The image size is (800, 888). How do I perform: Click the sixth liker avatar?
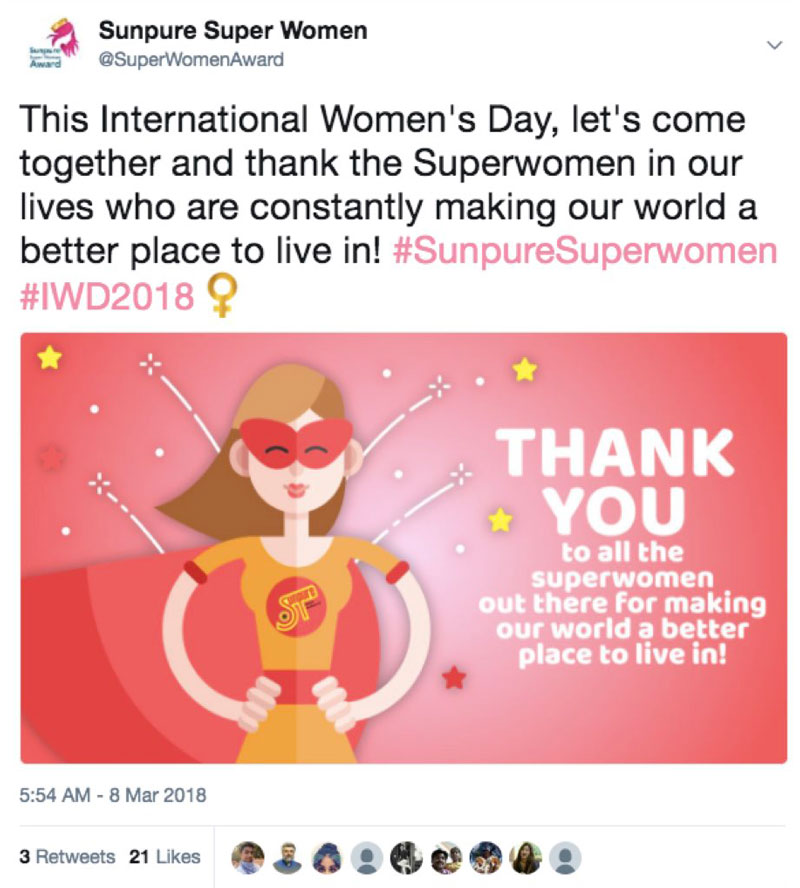point(447,857)
